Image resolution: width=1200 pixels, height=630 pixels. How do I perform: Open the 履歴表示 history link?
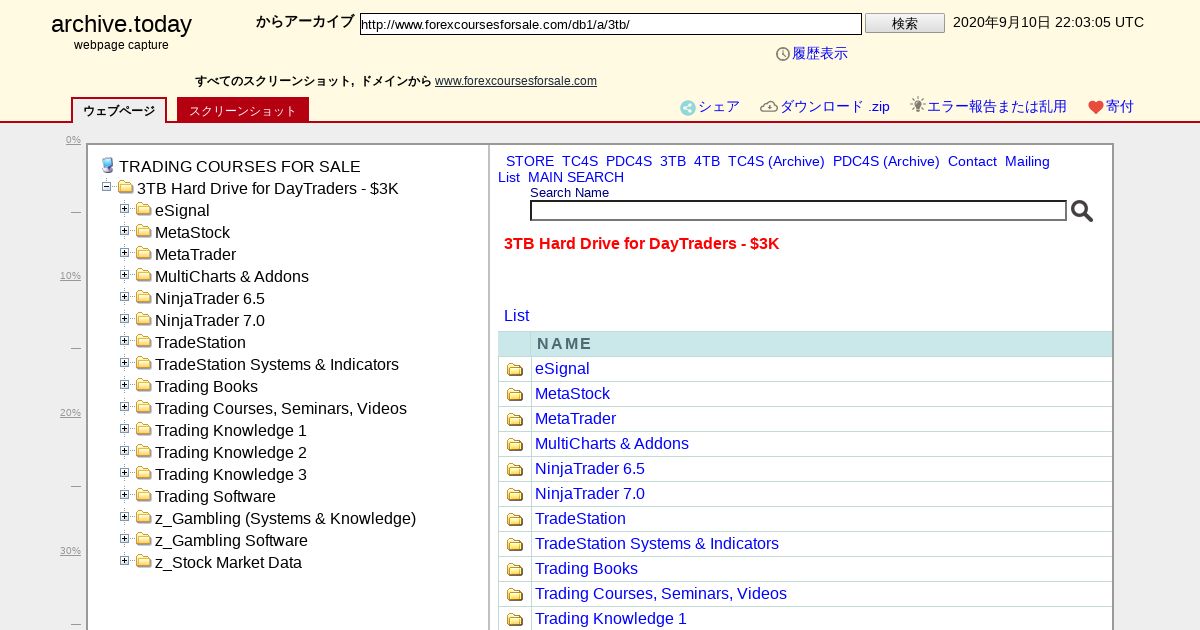820,54
